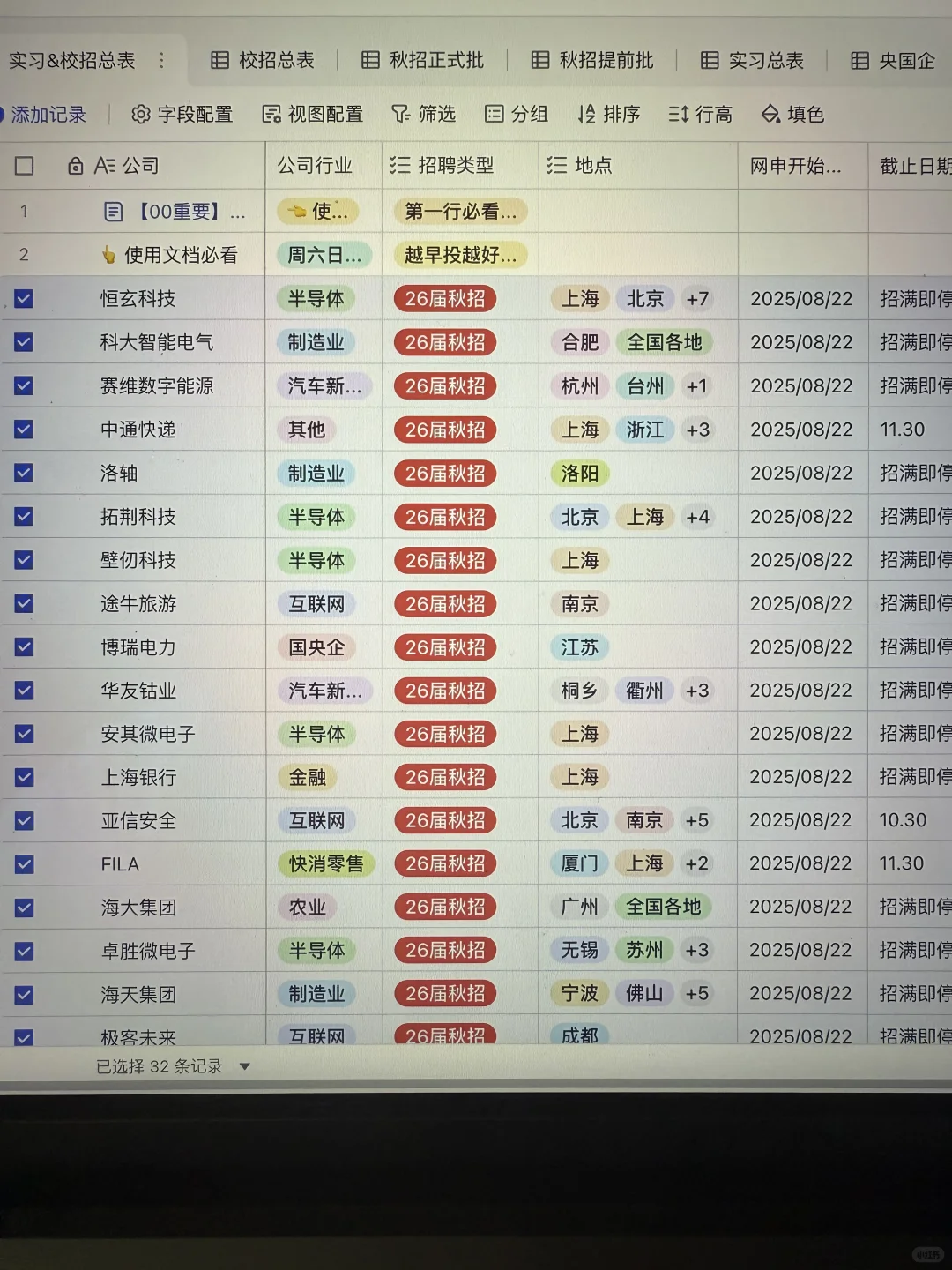Expand +1 locations for 赛维数字能源

696,385
